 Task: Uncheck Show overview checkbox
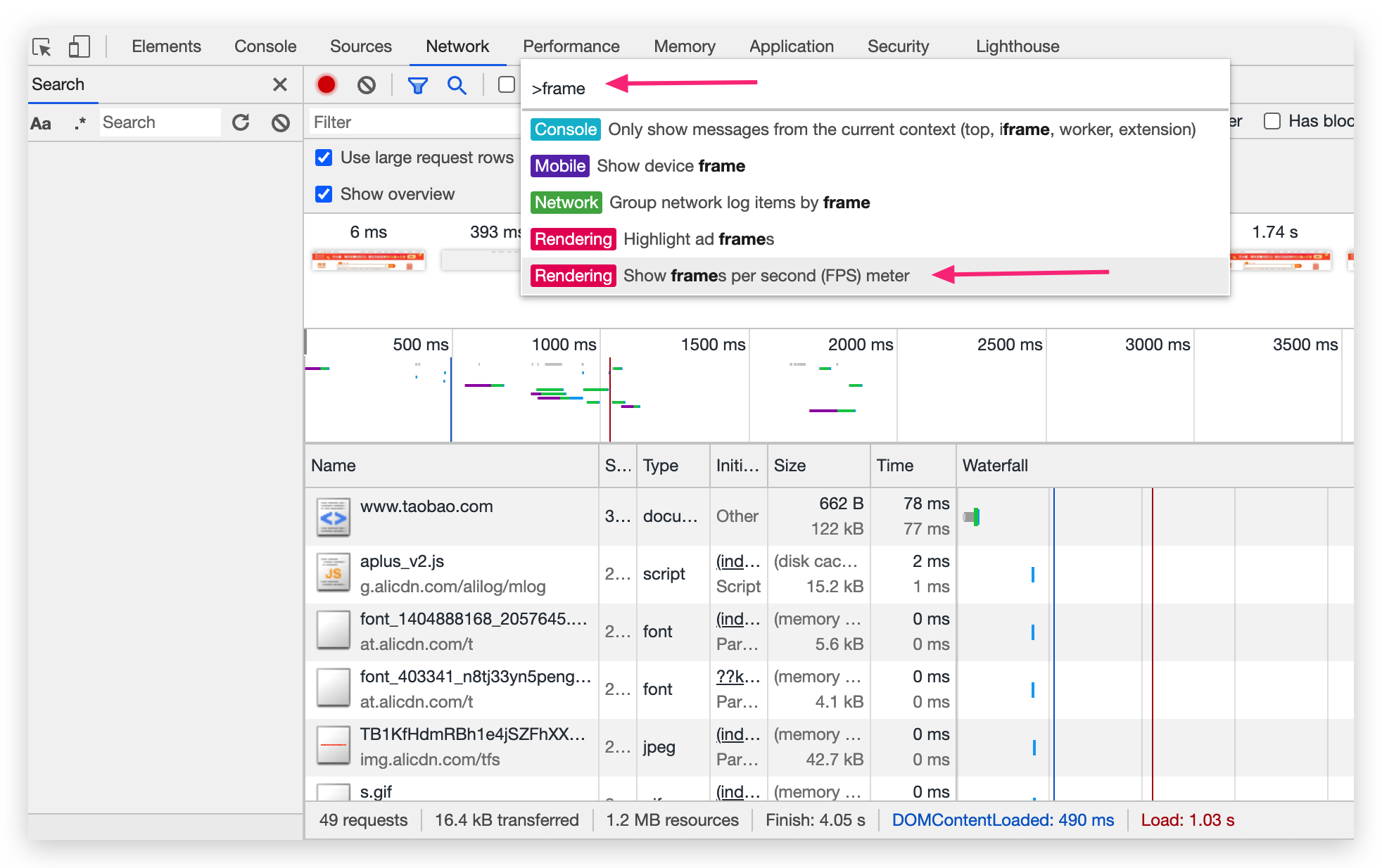pyautogui.click(x=324, y=194)
